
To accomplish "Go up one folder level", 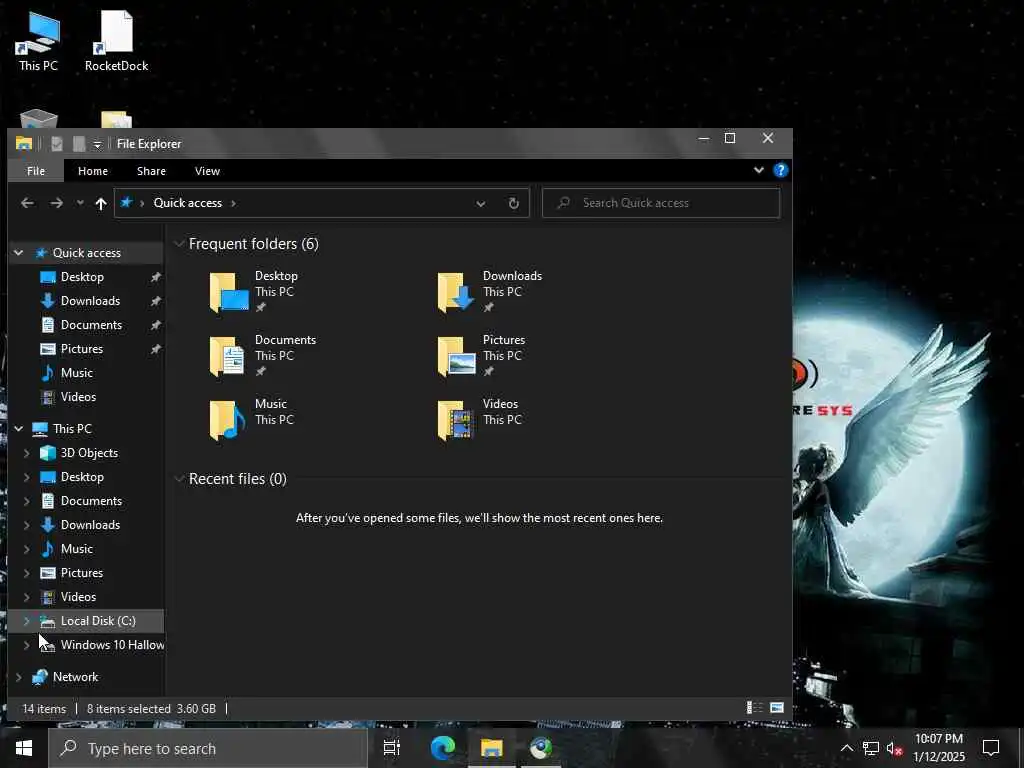I will pyautogui.click(x=101, y=203).
